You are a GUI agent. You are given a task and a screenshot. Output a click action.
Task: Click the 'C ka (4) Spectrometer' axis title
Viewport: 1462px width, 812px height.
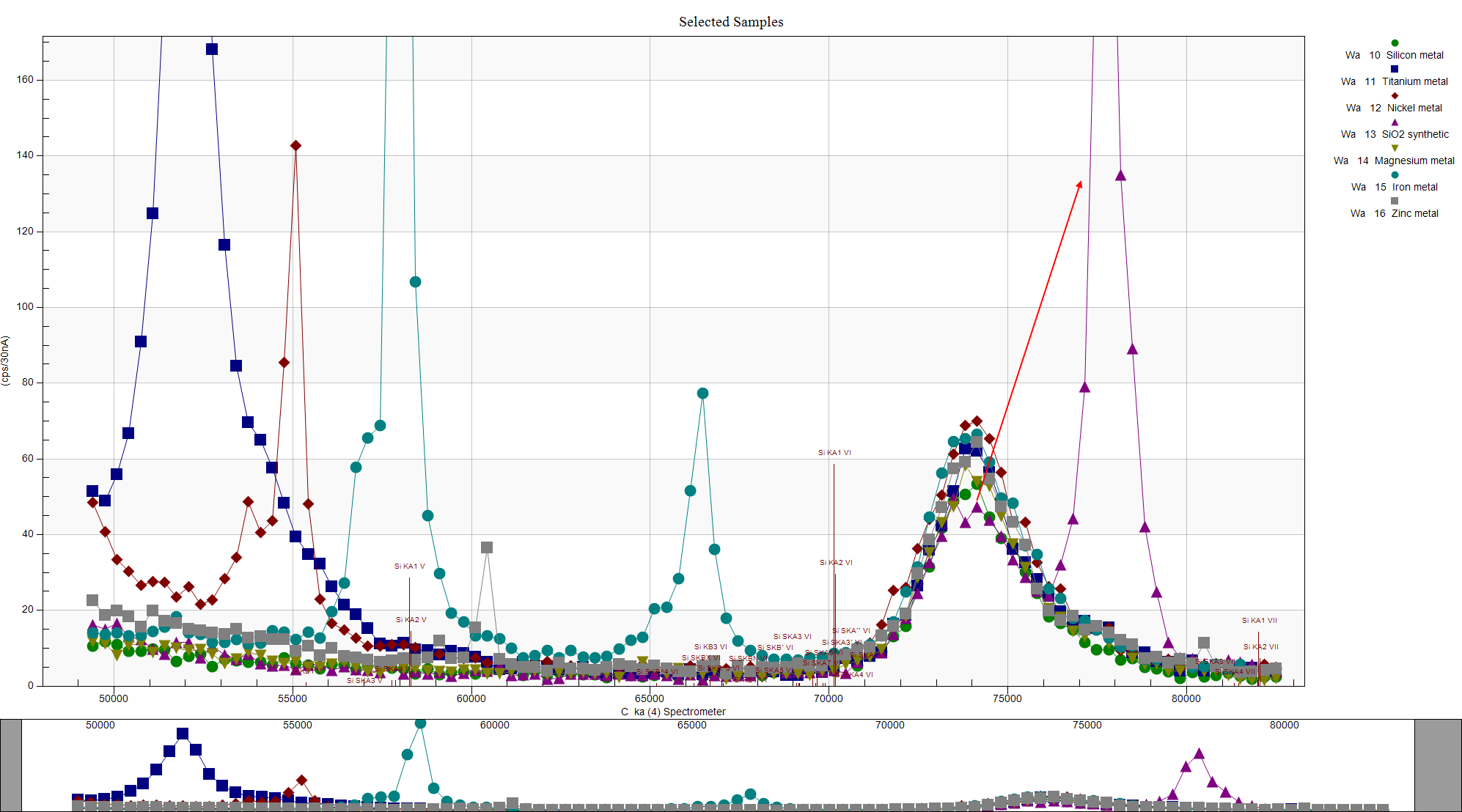click(x=673, y=712)
